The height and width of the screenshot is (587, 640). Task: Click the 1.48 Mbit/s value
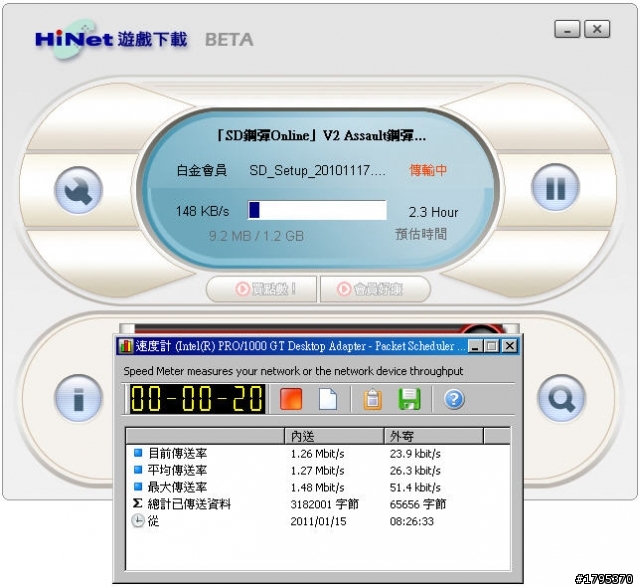coord(317,487)
